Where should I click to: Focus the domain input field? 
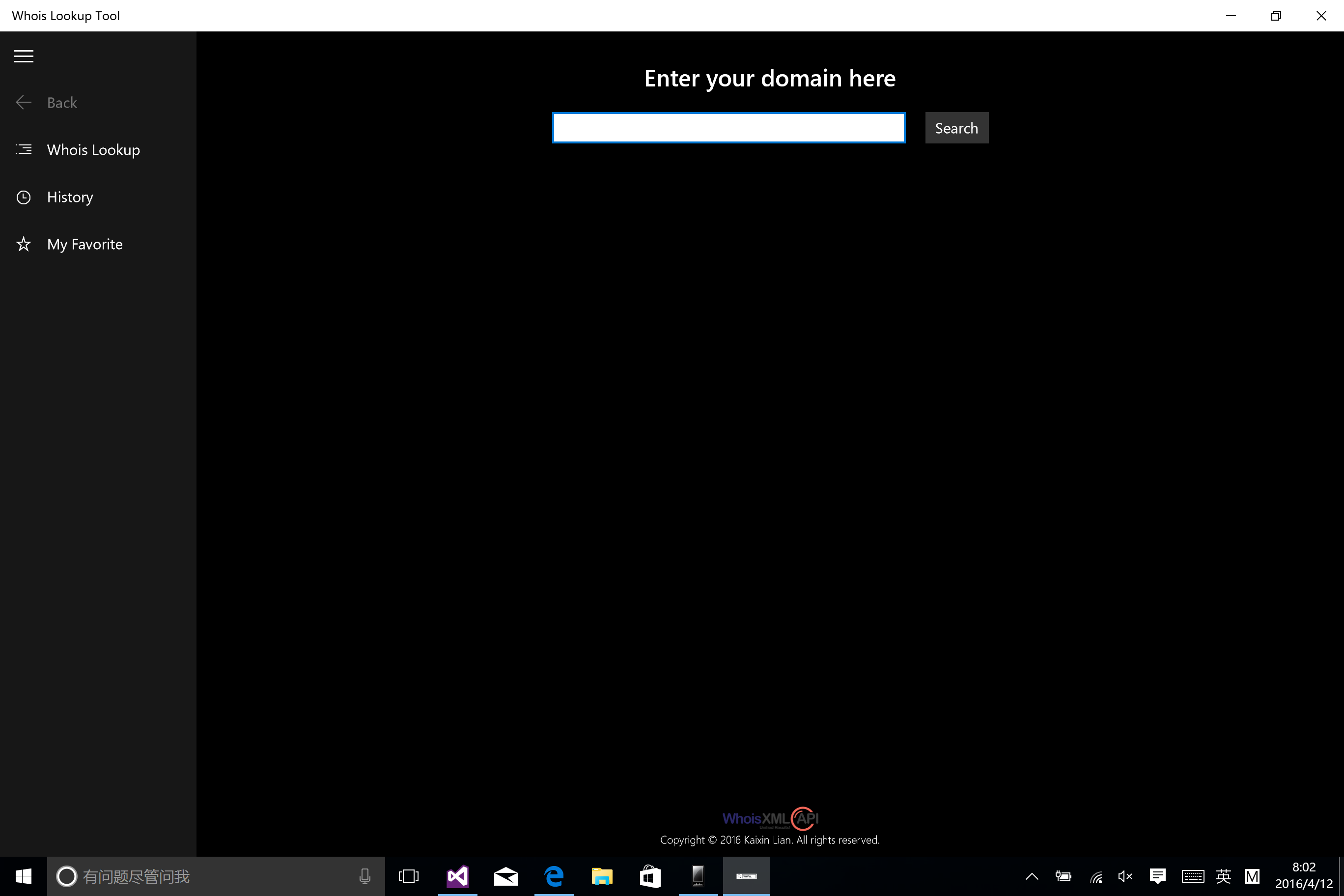click(728, 127)
